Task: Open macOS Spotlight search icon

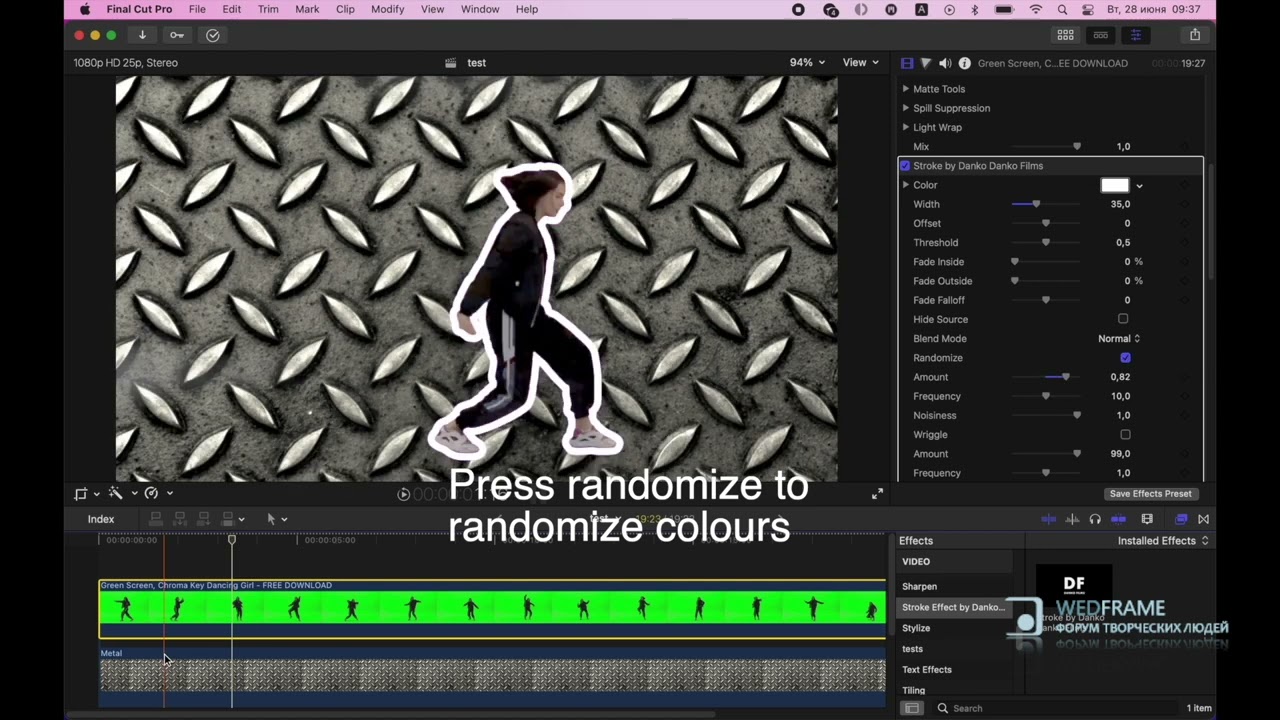Action: [1061, 9]
